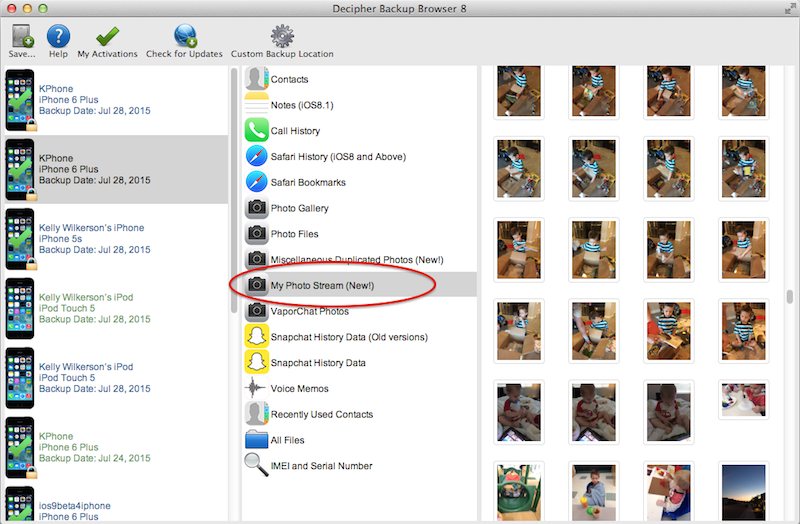The width and height of the screenshot is (800, 524).
Task: Select the Contacts icon
Action: (x=256, y=79)
